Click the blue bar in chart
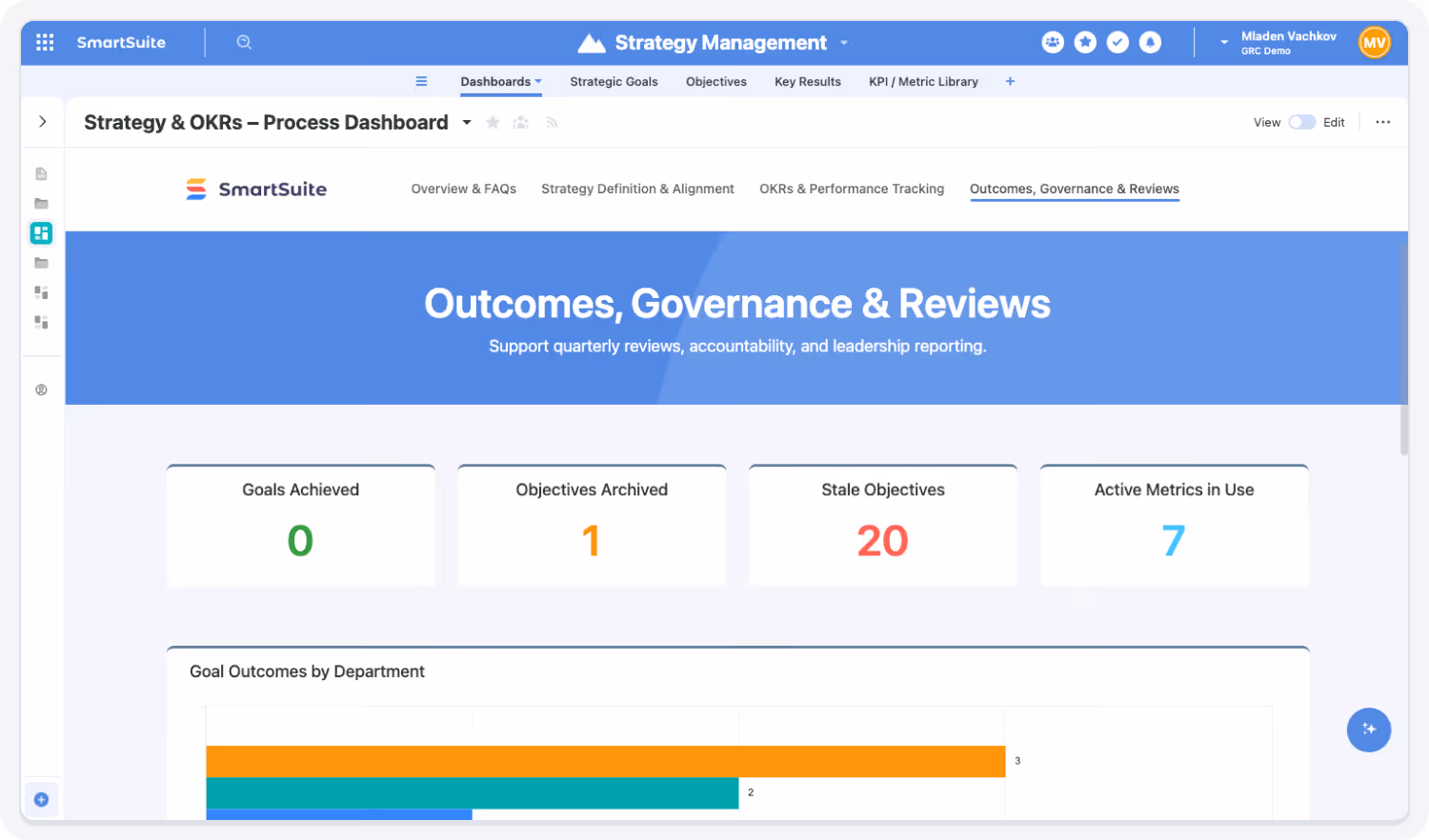The image size is (1429, 840). tap(339, 814)
